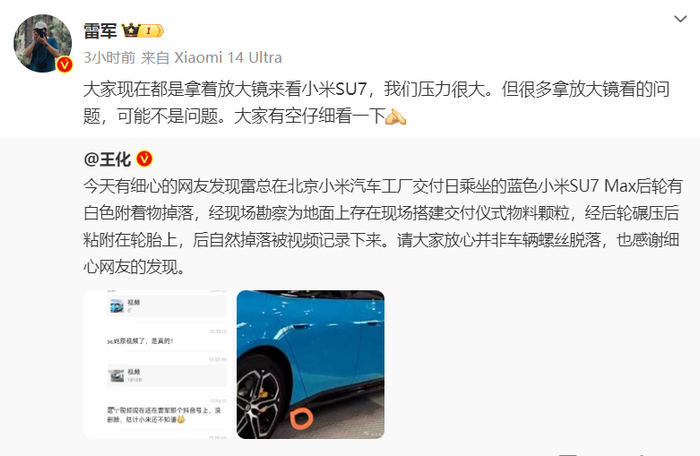Click the second 视频 item in chat thumbnail
The width and height of the screenshot is (700, 456).
coord(167,375)
